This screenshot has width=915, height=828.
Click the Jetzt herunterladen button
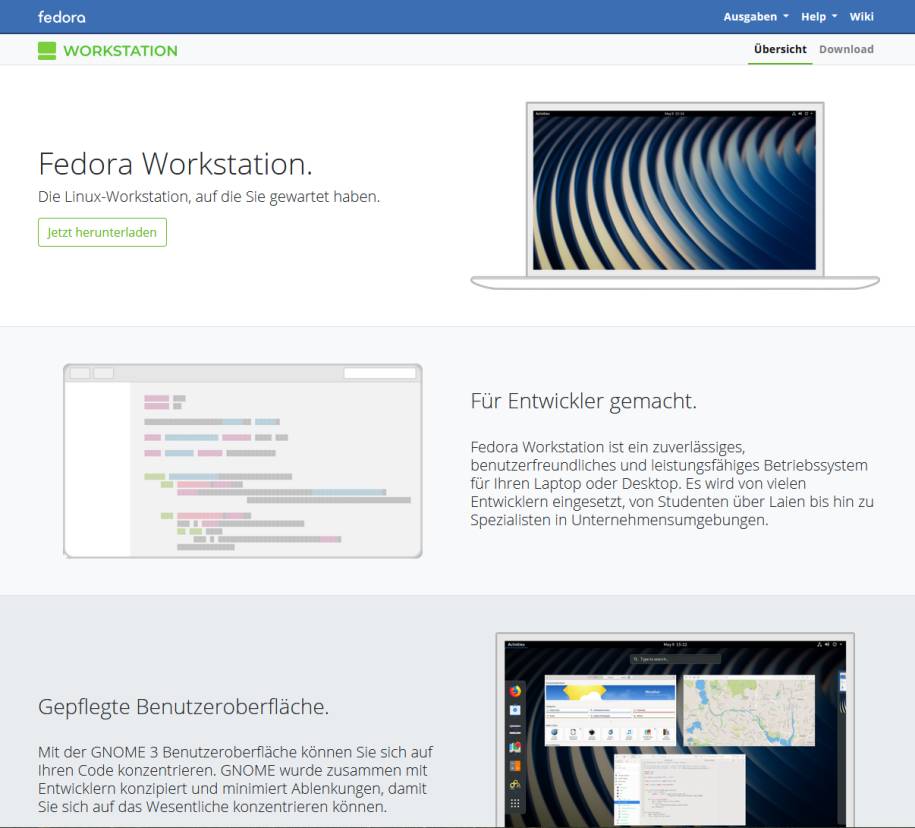102,232
